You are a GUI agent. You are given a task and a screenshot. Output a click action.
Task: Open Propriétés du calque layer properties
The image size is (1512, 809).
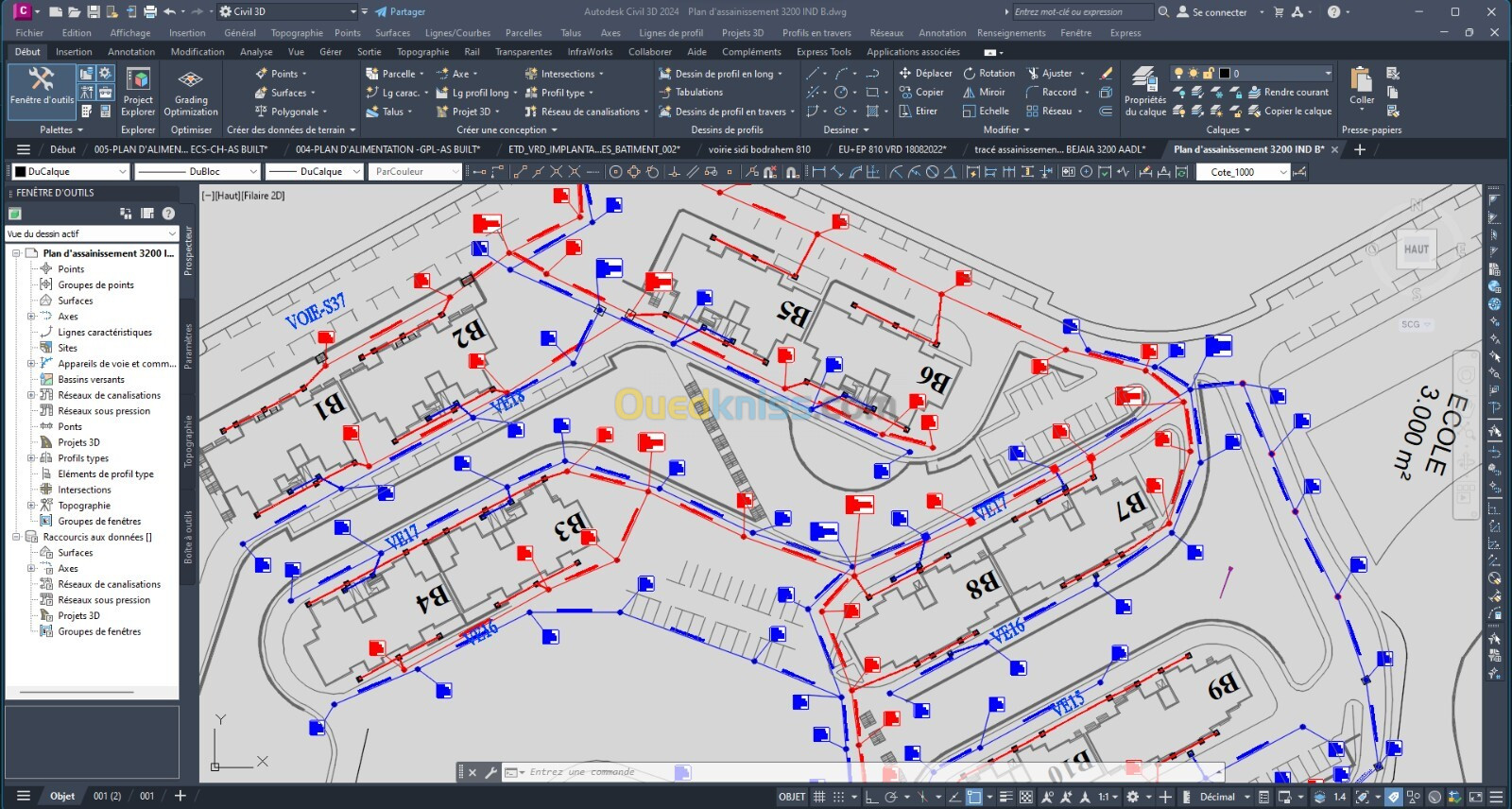tap(1145, 93)
